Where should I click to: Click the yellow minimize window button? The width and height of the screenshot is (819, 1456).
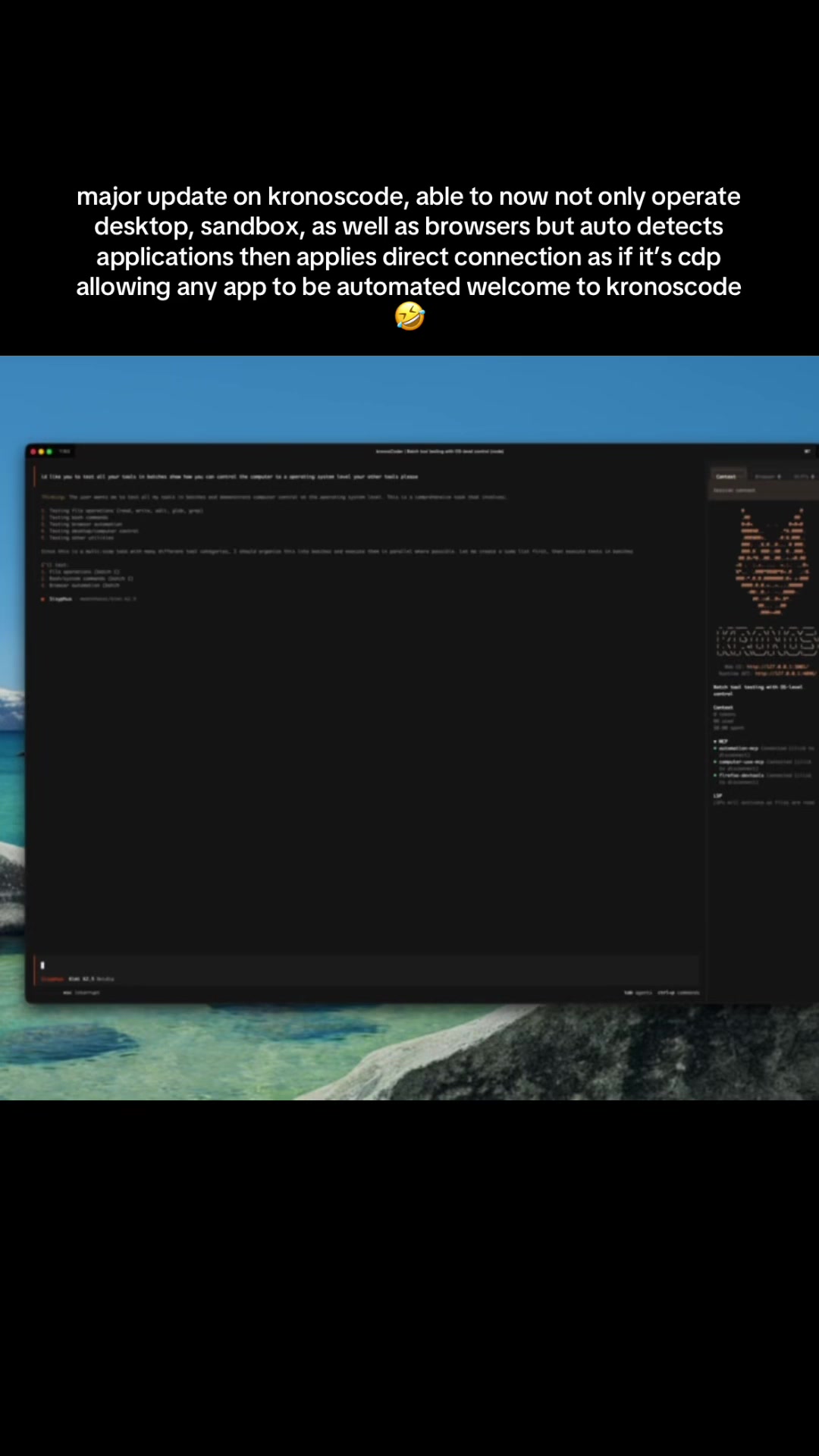(x=41, y=451)
